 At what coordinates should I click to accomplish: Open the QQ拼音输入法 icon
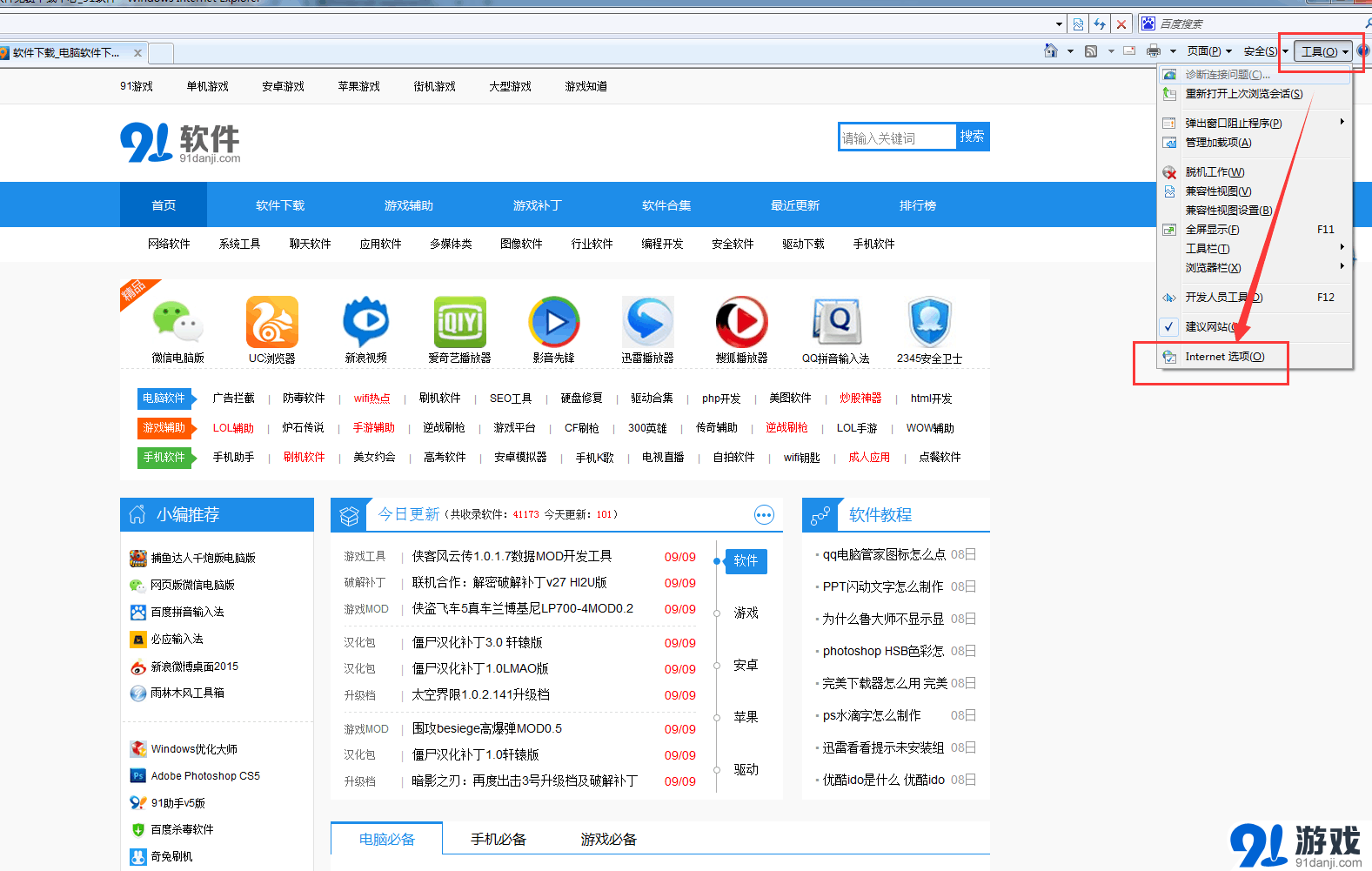tap(835, 322)
